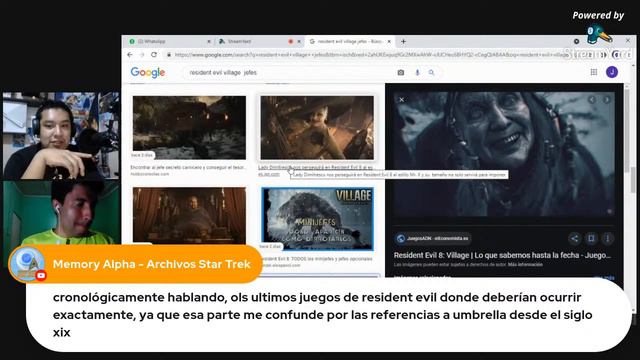Click the Memory Alpha - Archivos Star Trek banner
This screenshot has height=360, width=640.
pos(136,264)
